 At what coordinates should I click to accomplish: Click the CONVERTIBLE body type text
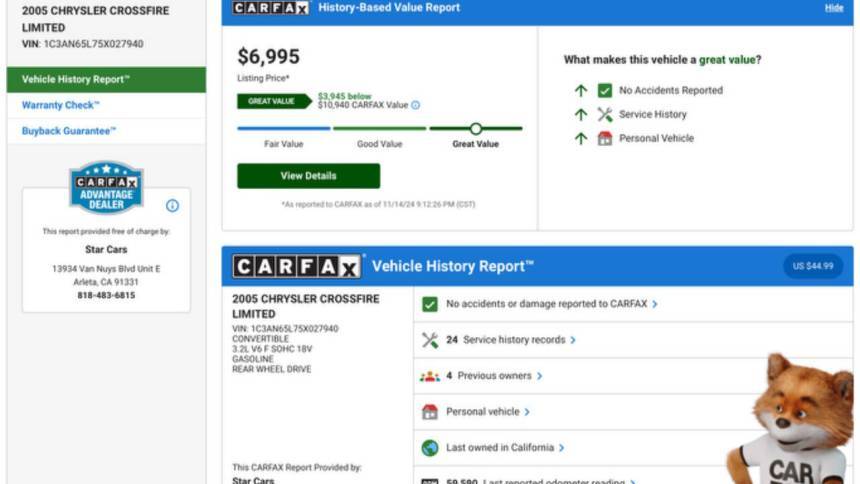[x=260, y=339]
